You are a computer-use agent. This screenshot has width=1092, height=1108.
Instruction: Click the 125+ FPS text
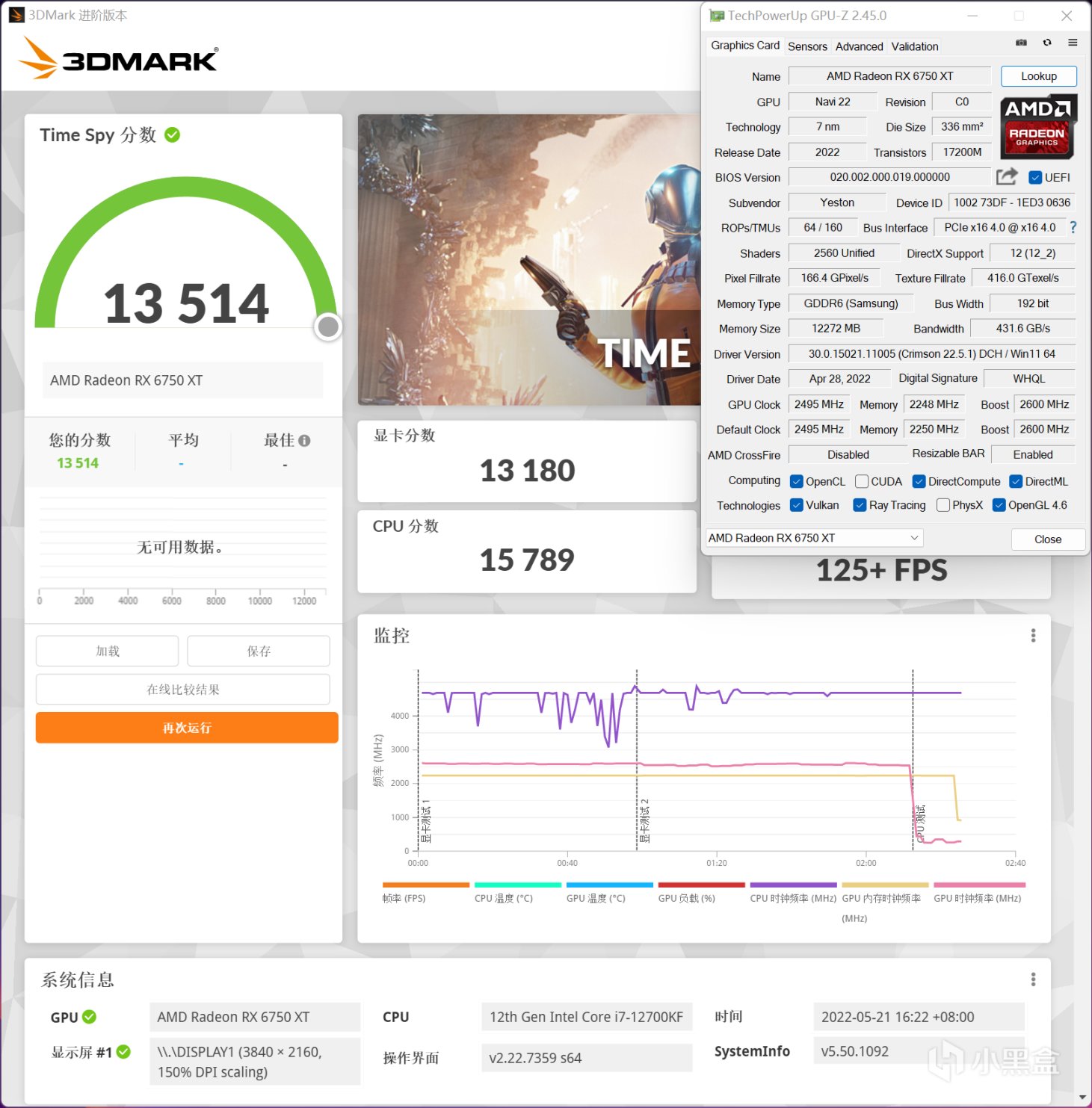881,571
